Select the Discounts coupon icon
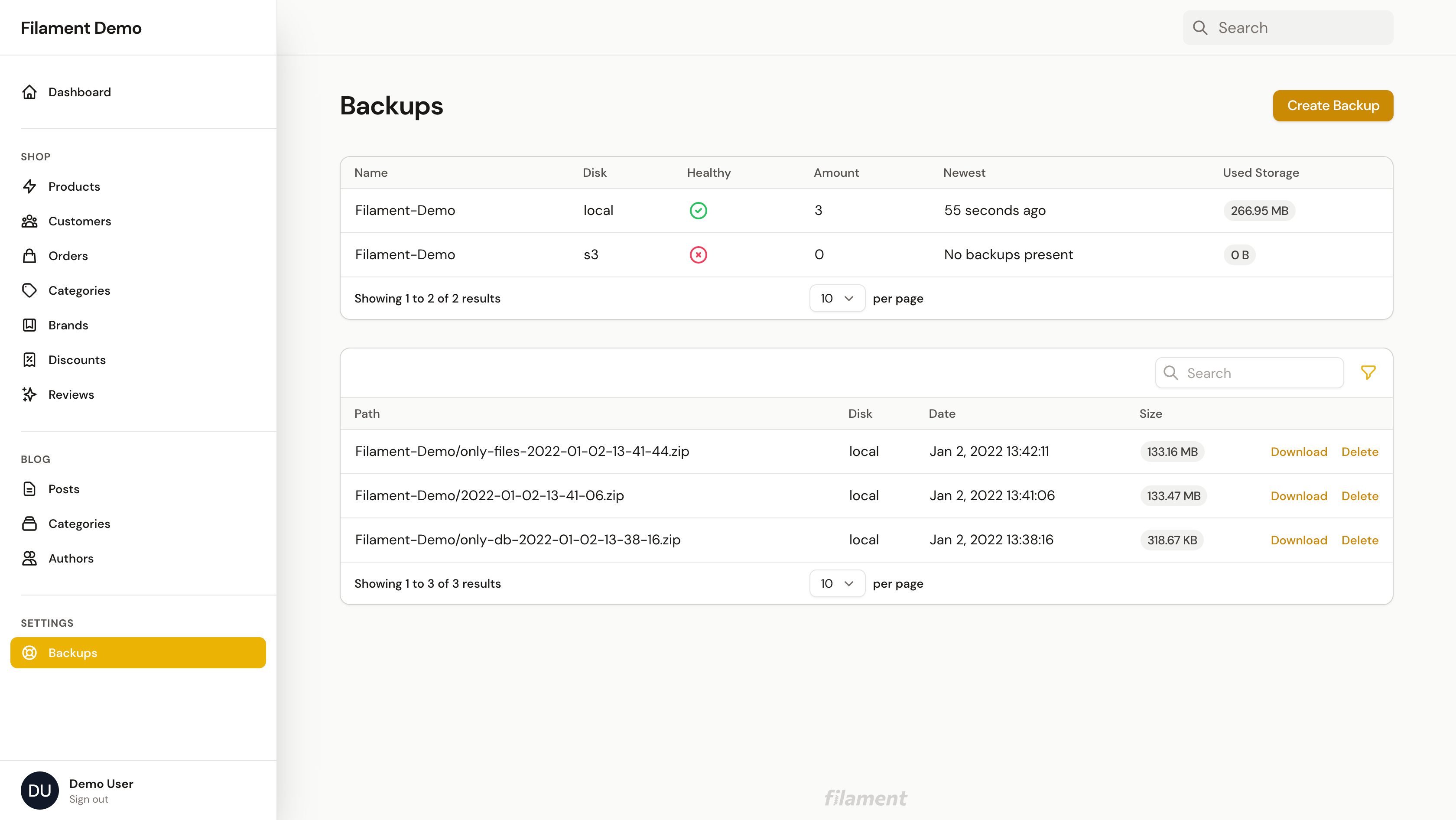Screen dimensions: 1456x820 click(x=30, y=359)
